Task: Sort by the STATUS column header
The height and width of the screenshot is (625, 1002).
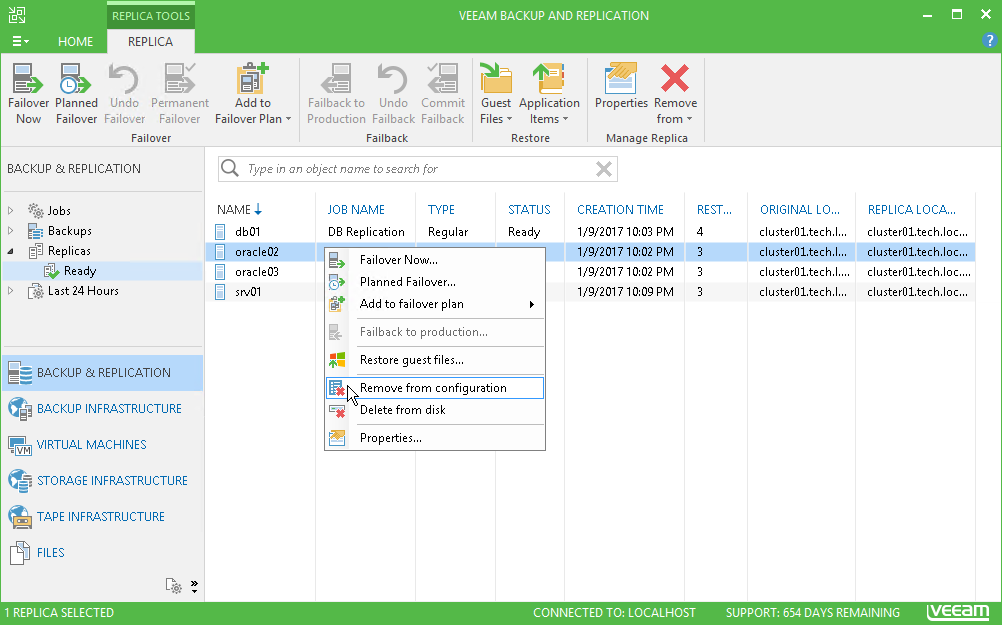Action: point(529,210)
